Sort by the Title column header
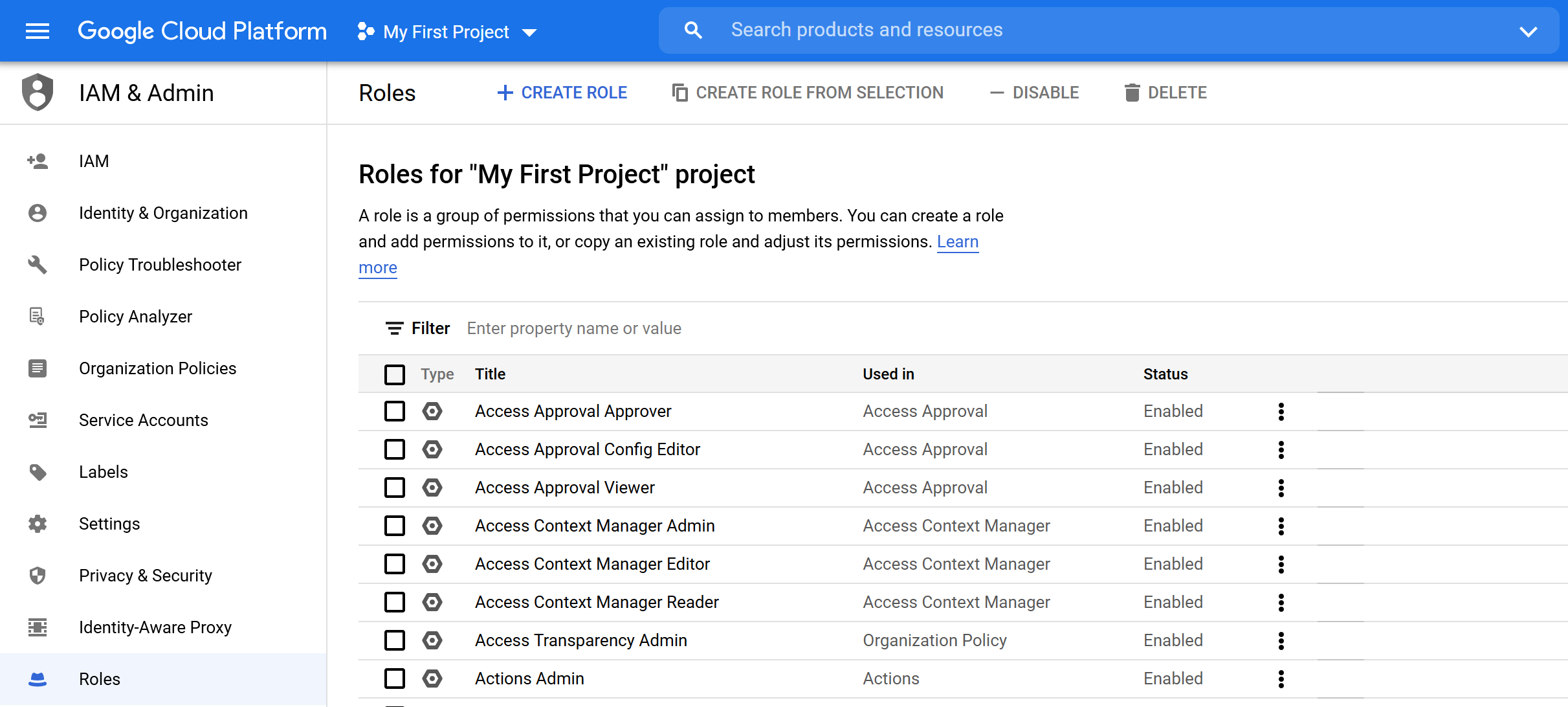 pos(490,374)
